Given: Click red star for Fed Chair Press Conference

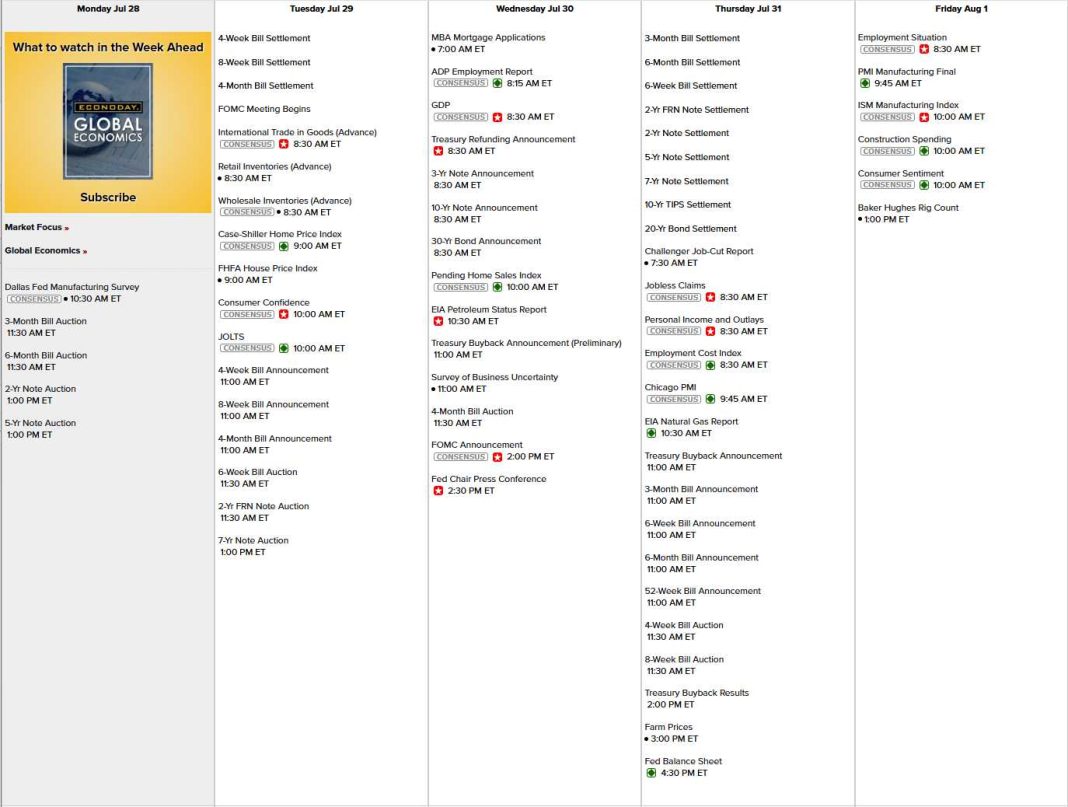Looking at the screenshot, I should pos(438,491).
